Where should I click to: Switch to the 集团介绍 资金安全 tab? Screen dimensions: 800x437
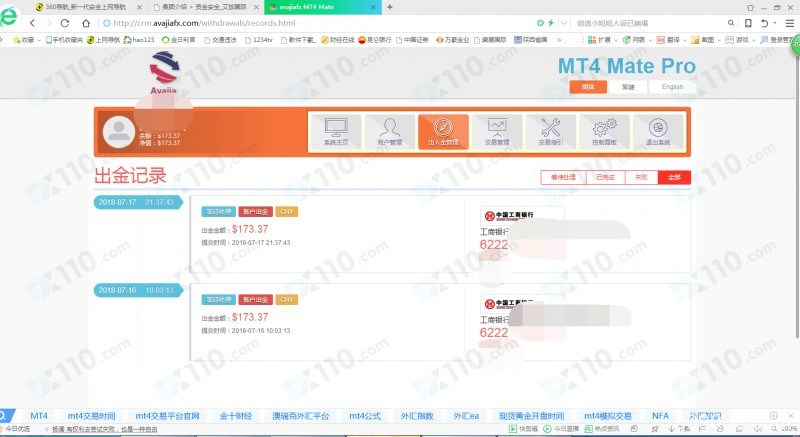pyautogui.click(x=204, y=7)
